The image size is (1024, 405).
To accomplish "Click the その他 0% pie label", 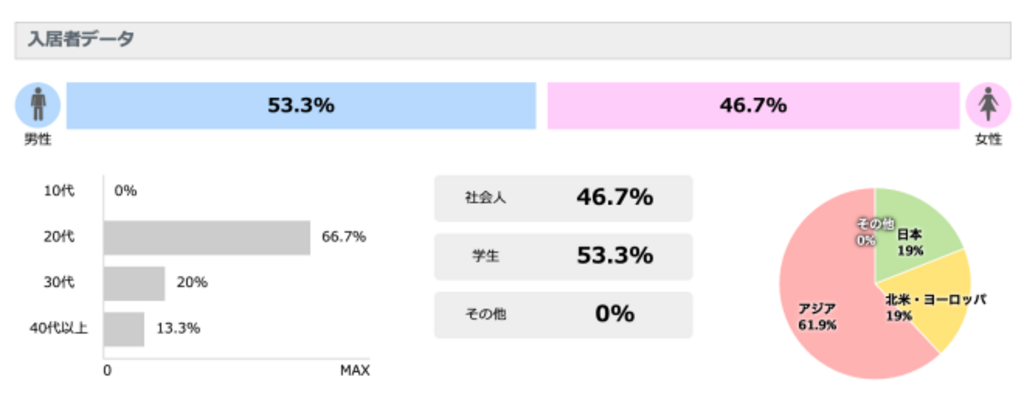I will coord(866,231).
